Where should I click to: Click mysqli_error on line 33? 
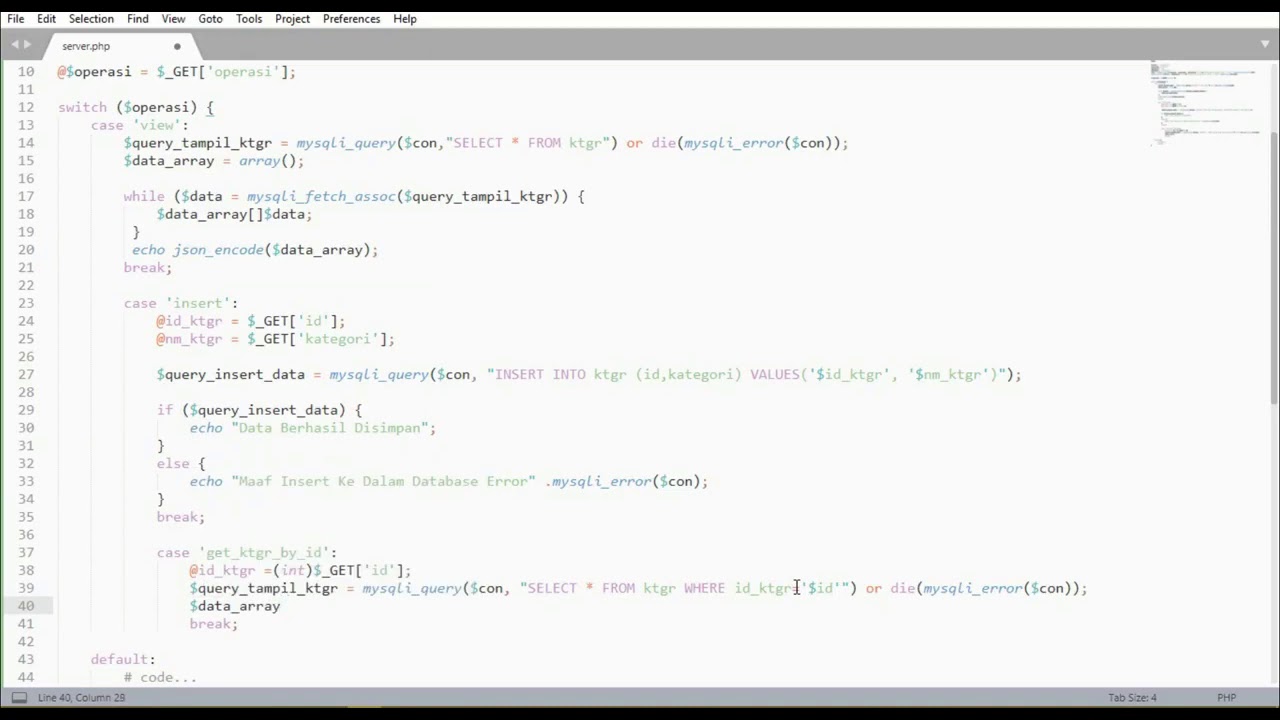(601, 481)
